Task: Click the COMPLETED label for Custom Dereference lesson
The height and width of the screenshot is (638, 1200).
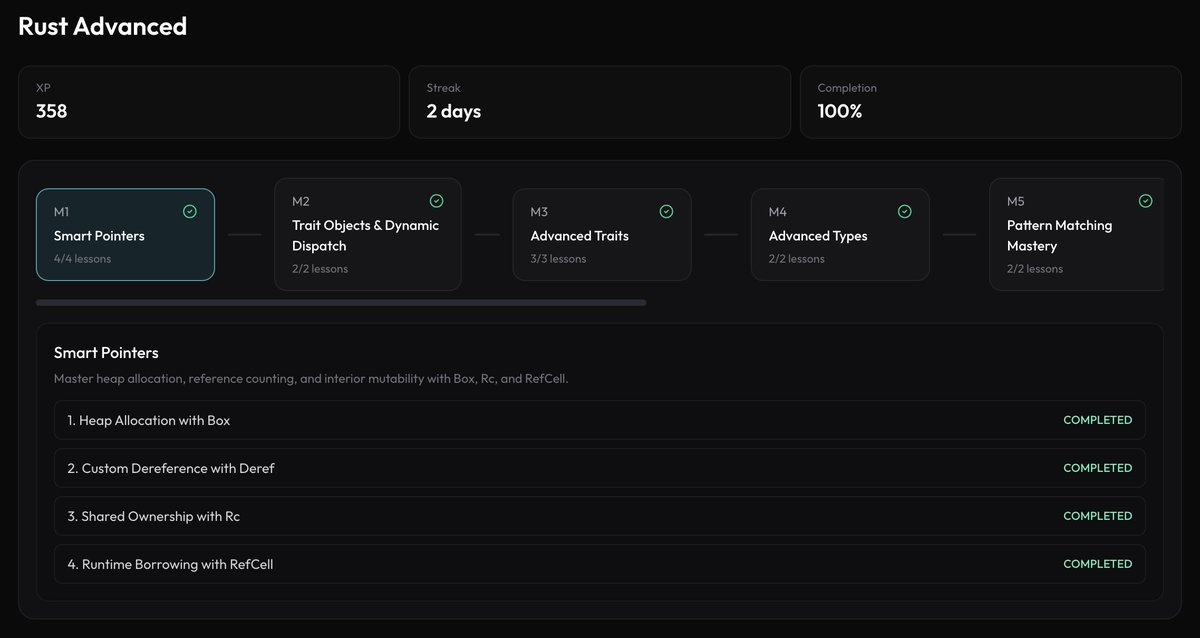Action: [x=1097, y=468]
